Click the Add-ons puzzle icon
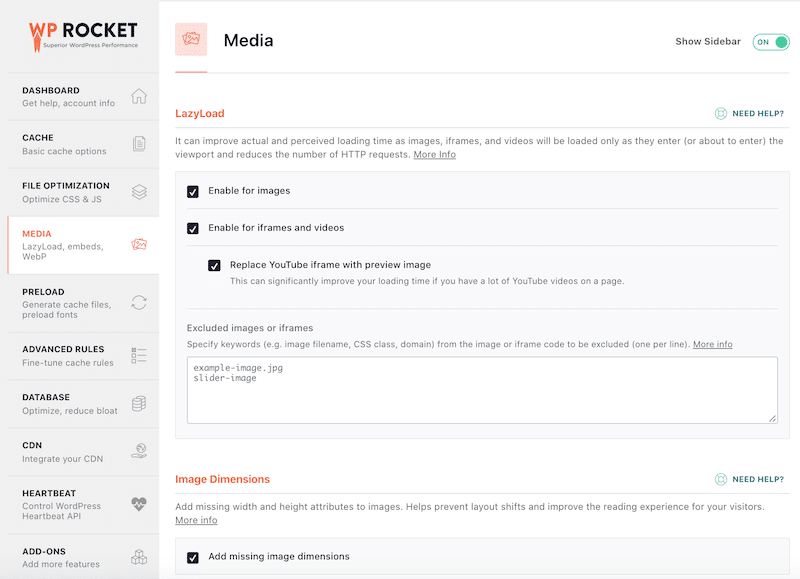800x579 pixels. click(140, 556)
